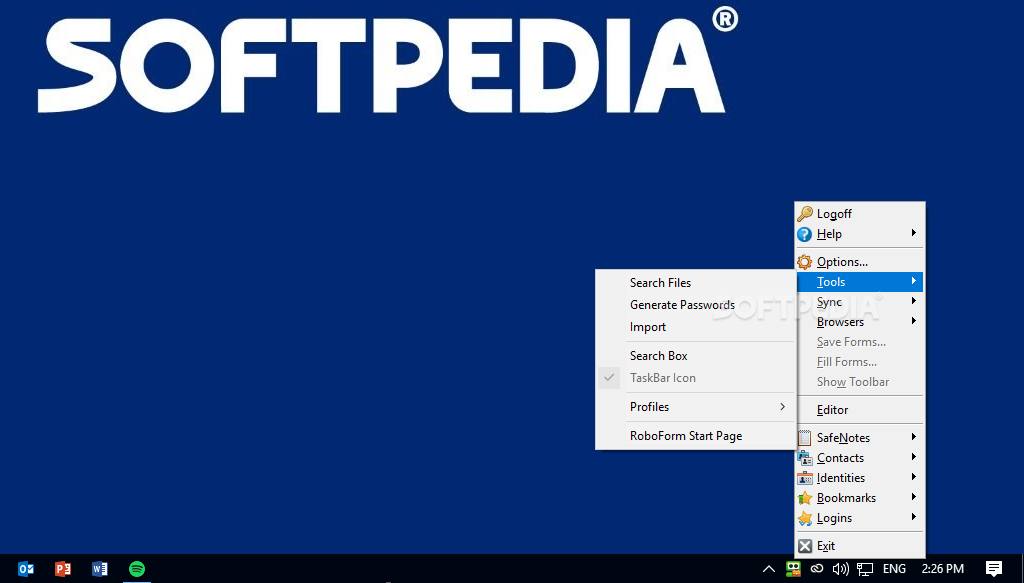Click the Logoff key icon
The width and height of the screenshot is (1024, 583).
pos(805,213)
